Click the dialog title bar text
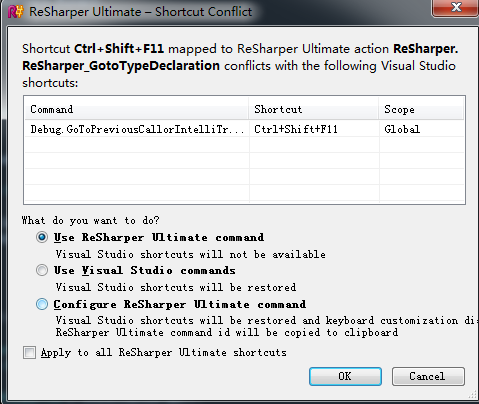This screenshot has width=479, height=404. coord(140,12)
